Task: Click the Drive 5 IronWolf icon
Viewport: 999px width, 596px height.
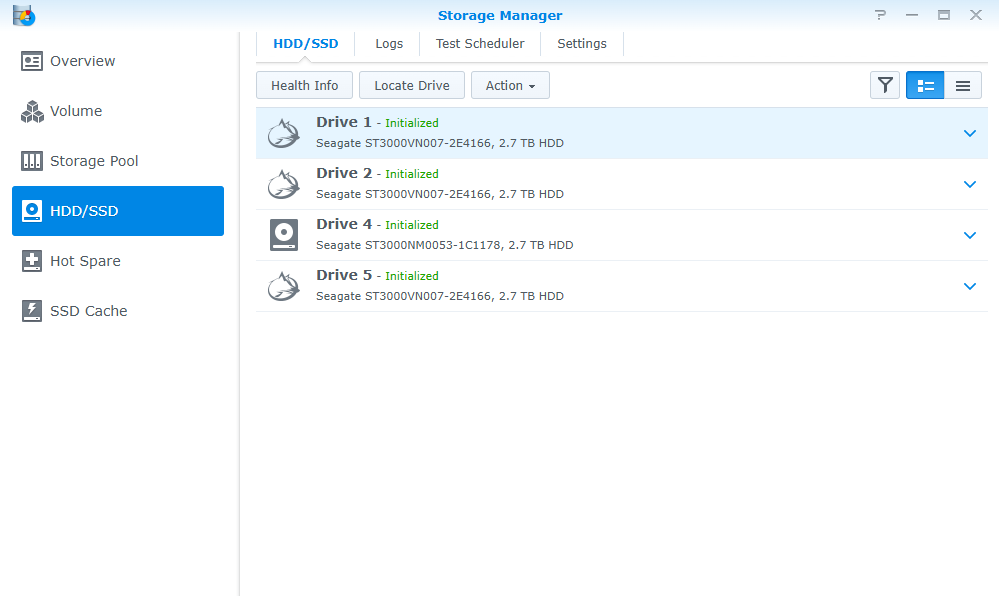Action: click(284, 286)
